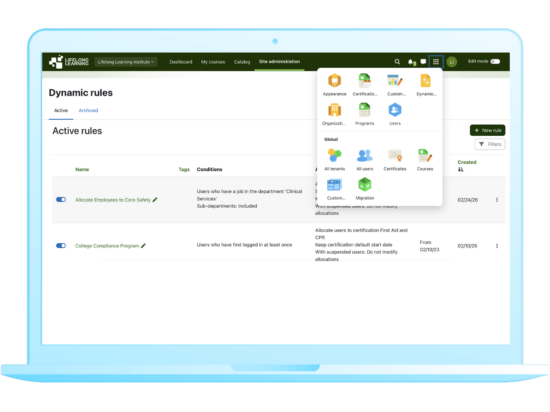This screenshot has height=412, width=550.
Task: Open Catalog in the top navigation
Action: pyautogui.click(x=242, y=62)
